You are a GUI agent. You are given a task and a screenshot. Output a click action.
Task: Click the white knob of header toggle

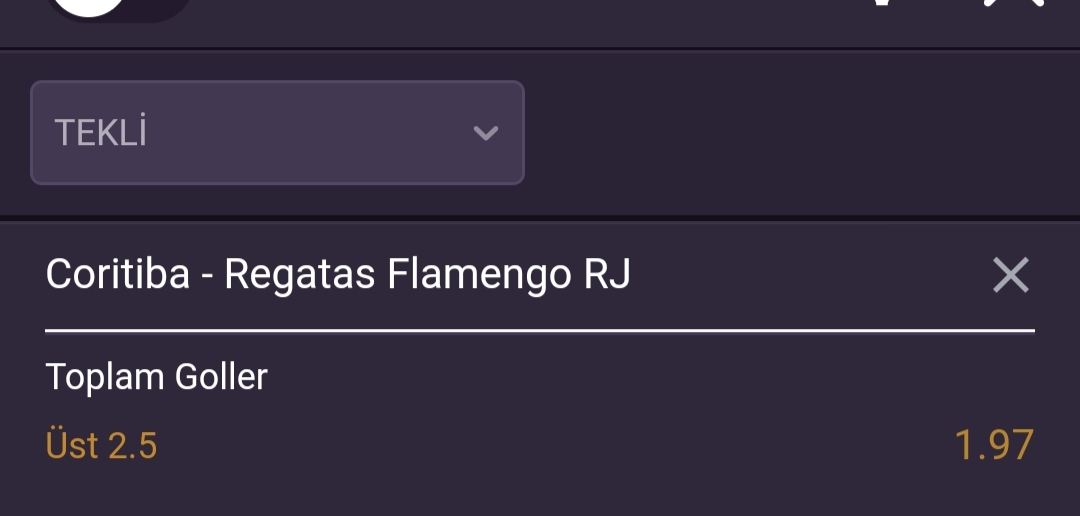[87, 7]
